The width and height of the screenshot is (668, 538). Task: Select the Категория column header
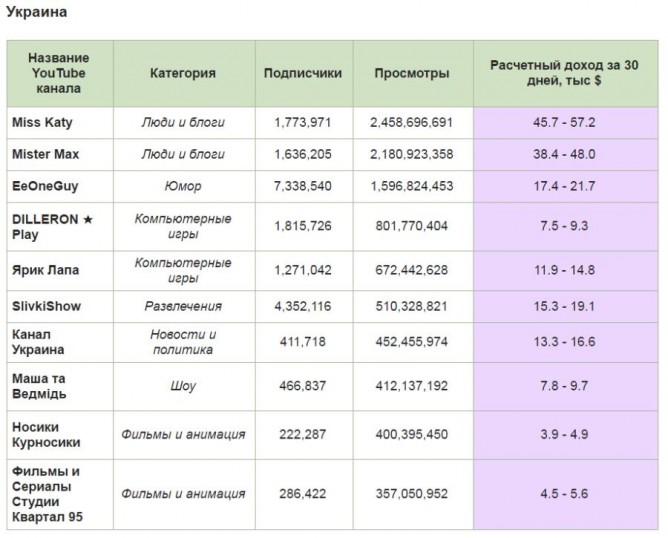click(183, 73)
